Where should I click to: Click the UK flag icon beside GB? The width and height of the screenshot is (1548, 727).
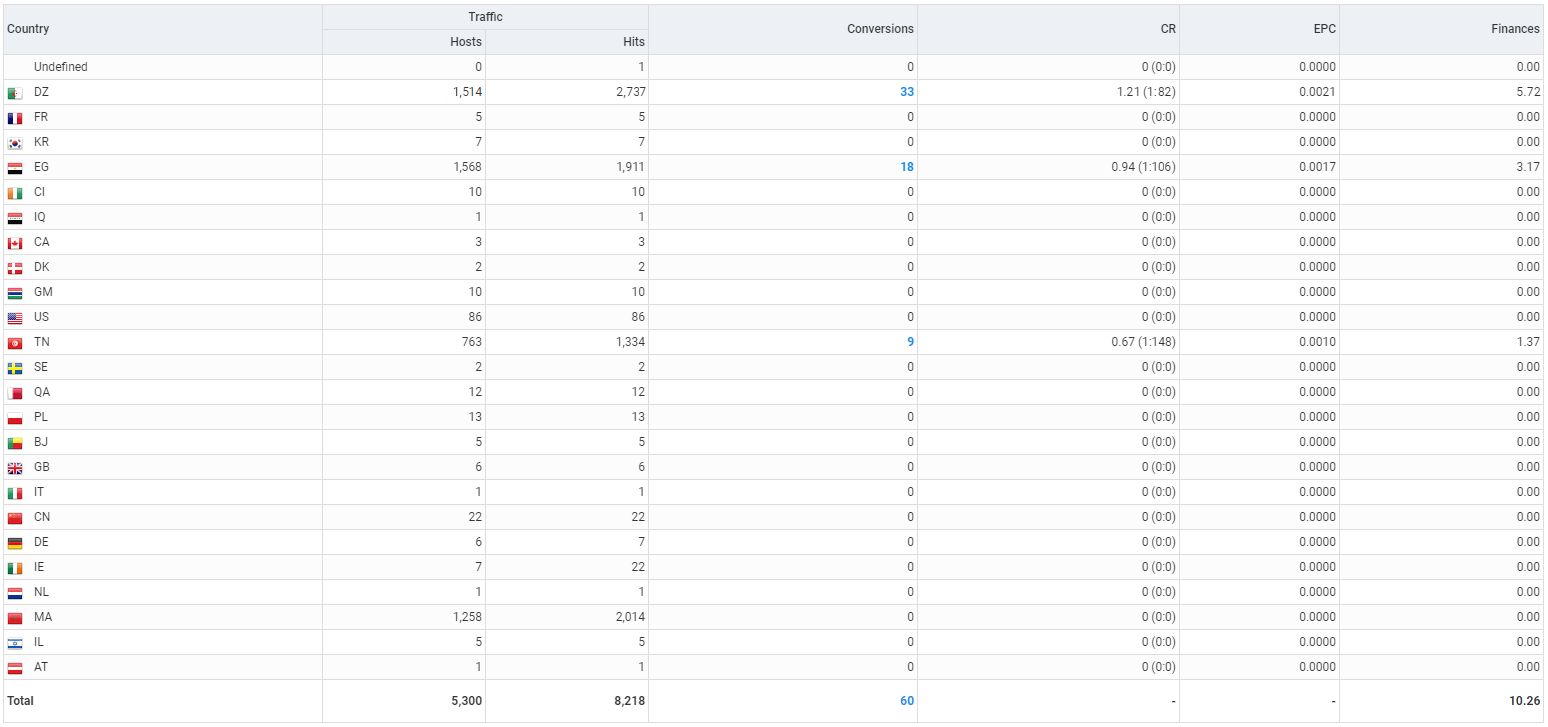coord(15,468)
